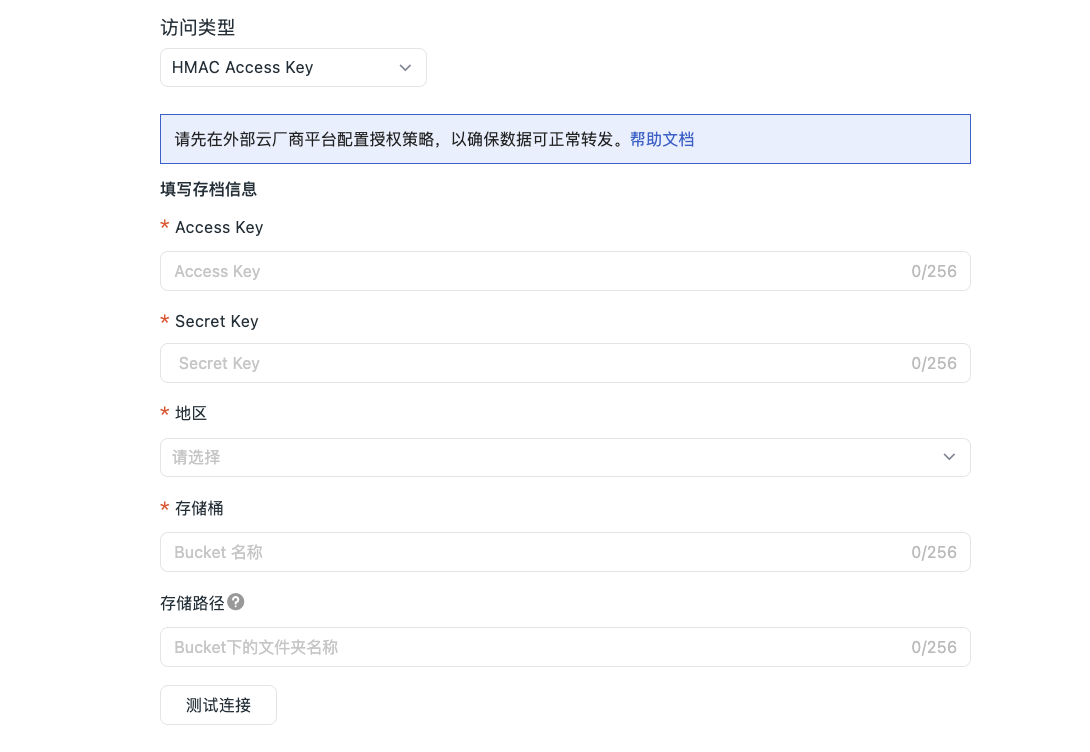Focus the Bucket下的文件夹名称 path field
This screenshot has height=752, width=1090.
point(565,647)
